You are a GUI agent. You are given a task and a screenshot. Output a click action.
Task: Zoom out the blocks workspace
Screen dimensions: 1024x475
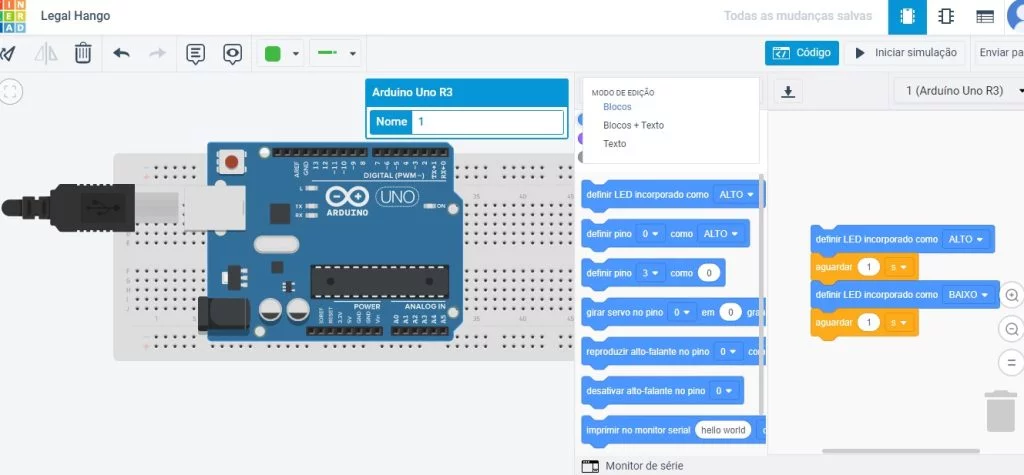1012,329
